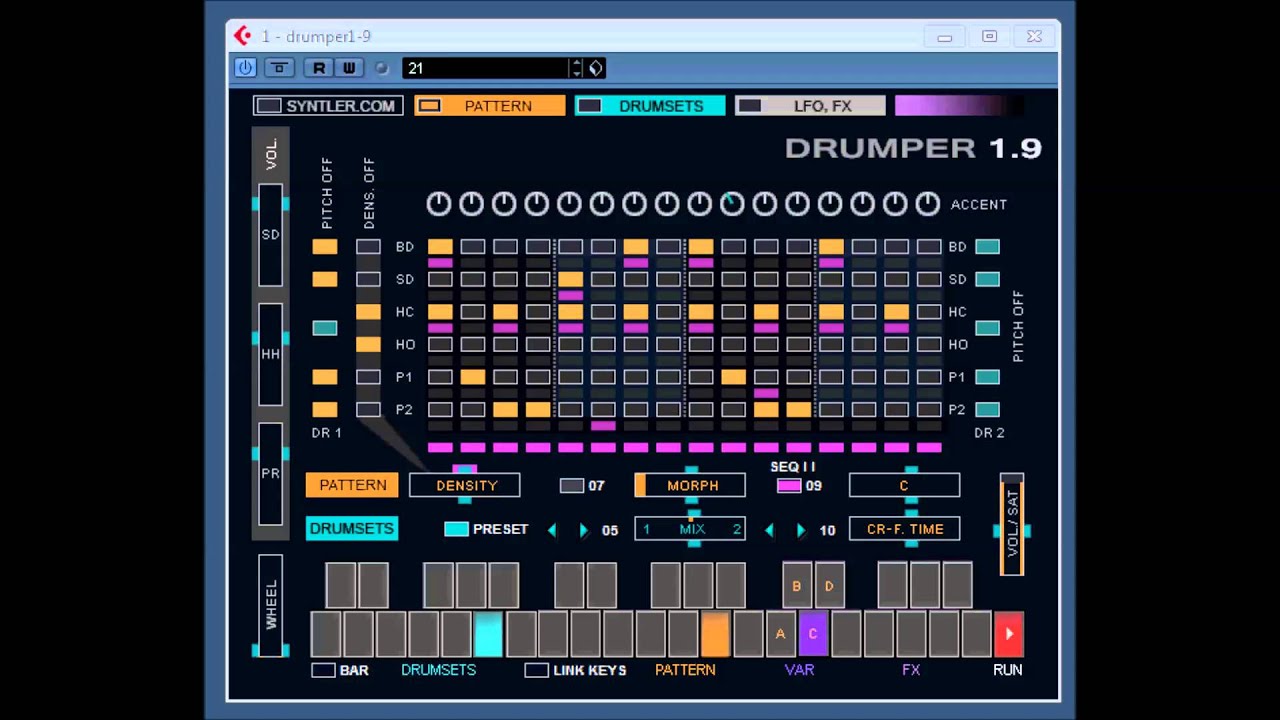Click the HH volume slider
This screenshot has height=720, width=1280.
(271, 355)
